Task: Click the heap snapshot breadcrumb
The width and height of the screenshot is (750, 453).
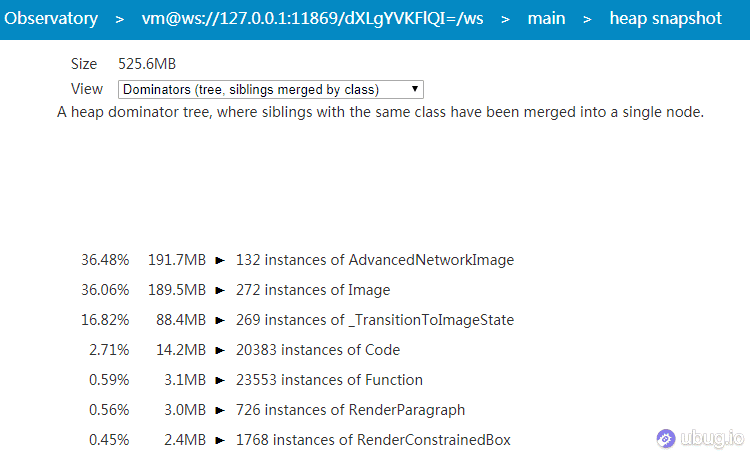Action: point(665,19)
